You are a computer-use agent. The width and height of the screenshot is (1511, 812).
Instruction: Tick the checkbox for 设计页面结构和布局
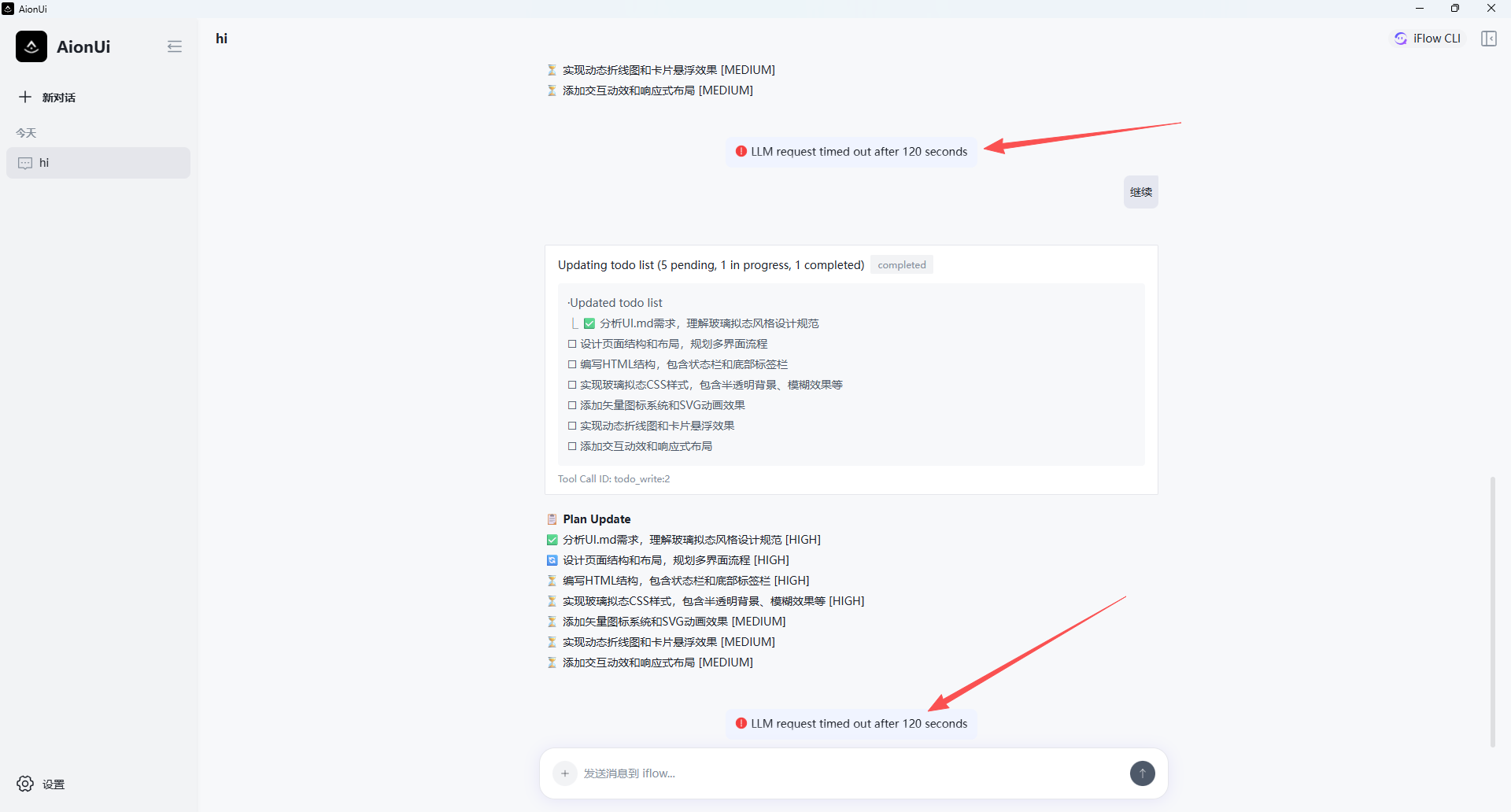click(572, 344)
